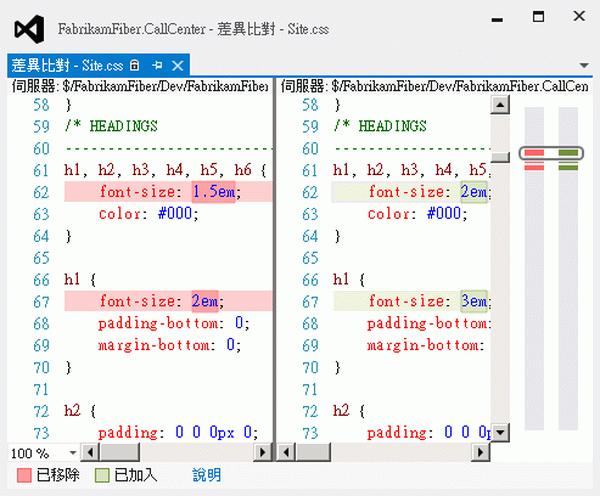Click left pane server path header
The height and width of the screenshot is (496, 600).
point(140,86)
